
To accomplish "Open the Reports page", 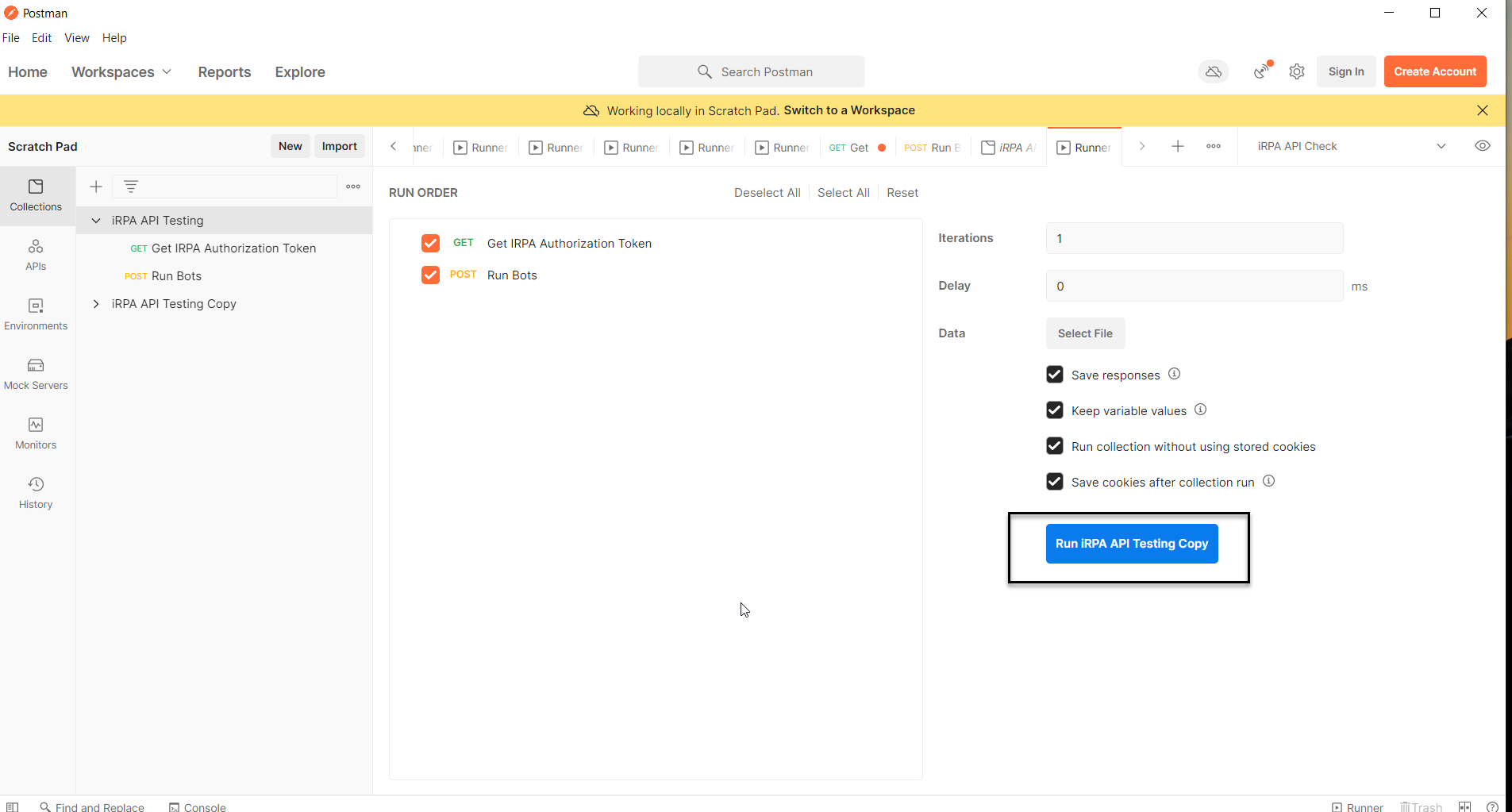I will click(225, 72).
